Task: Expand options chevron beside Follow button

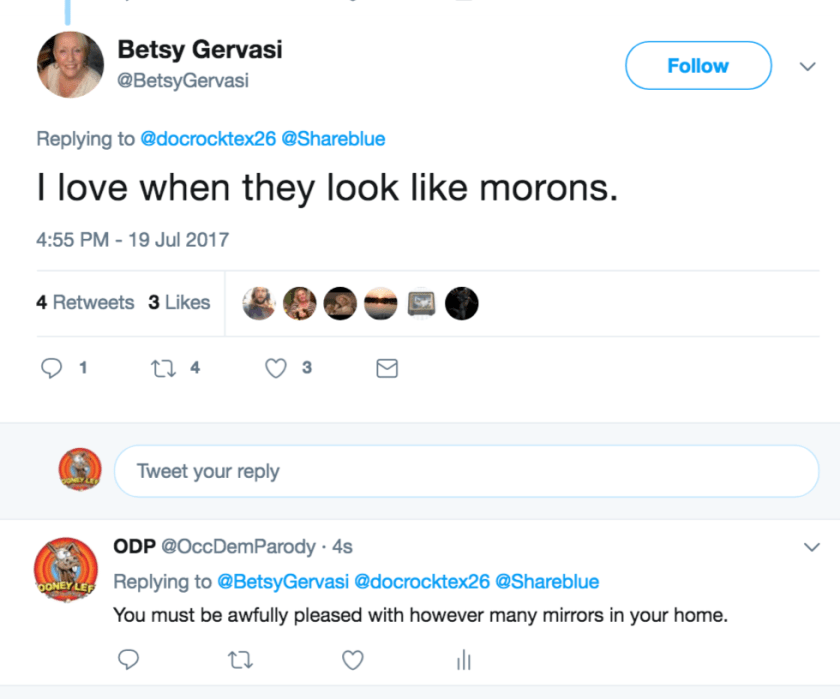Action: pyautogui.click(x=807, y=66)
